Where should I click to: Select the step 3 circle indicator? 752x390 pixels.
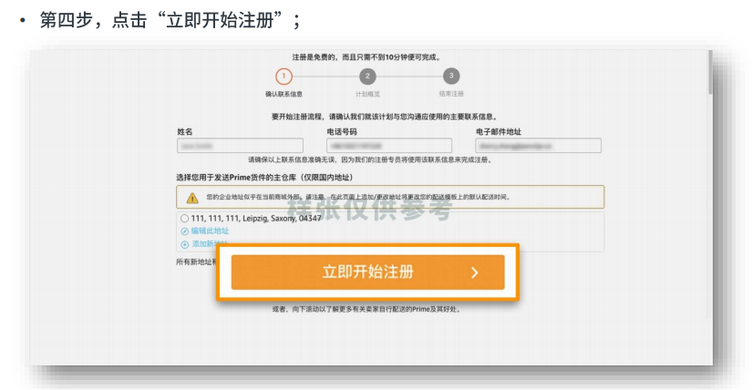[x=451, y=76]
